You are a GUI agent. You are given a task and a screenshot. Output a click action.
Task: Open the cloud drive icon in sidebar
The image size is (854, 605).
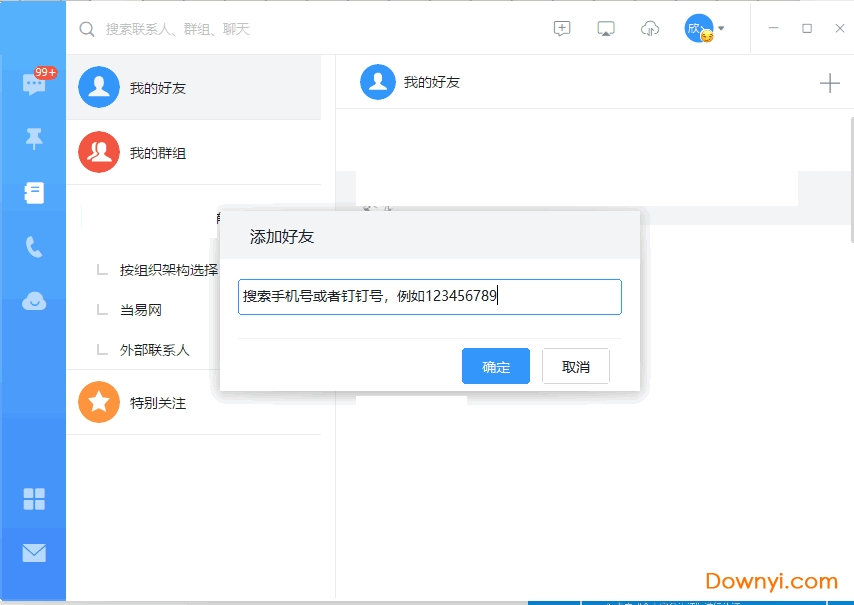click(34, 301)
